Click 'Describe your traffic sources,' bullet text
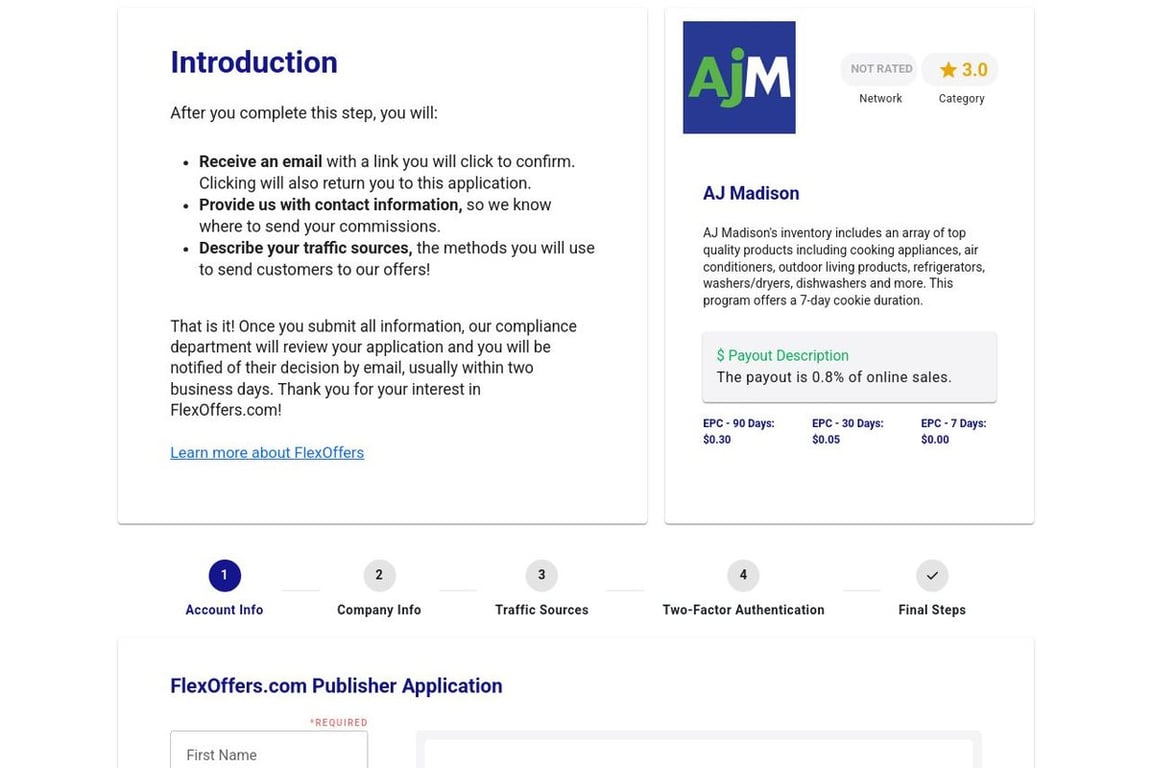The height and width of the screenshot is (768, 1152). [x=306, y=248]
